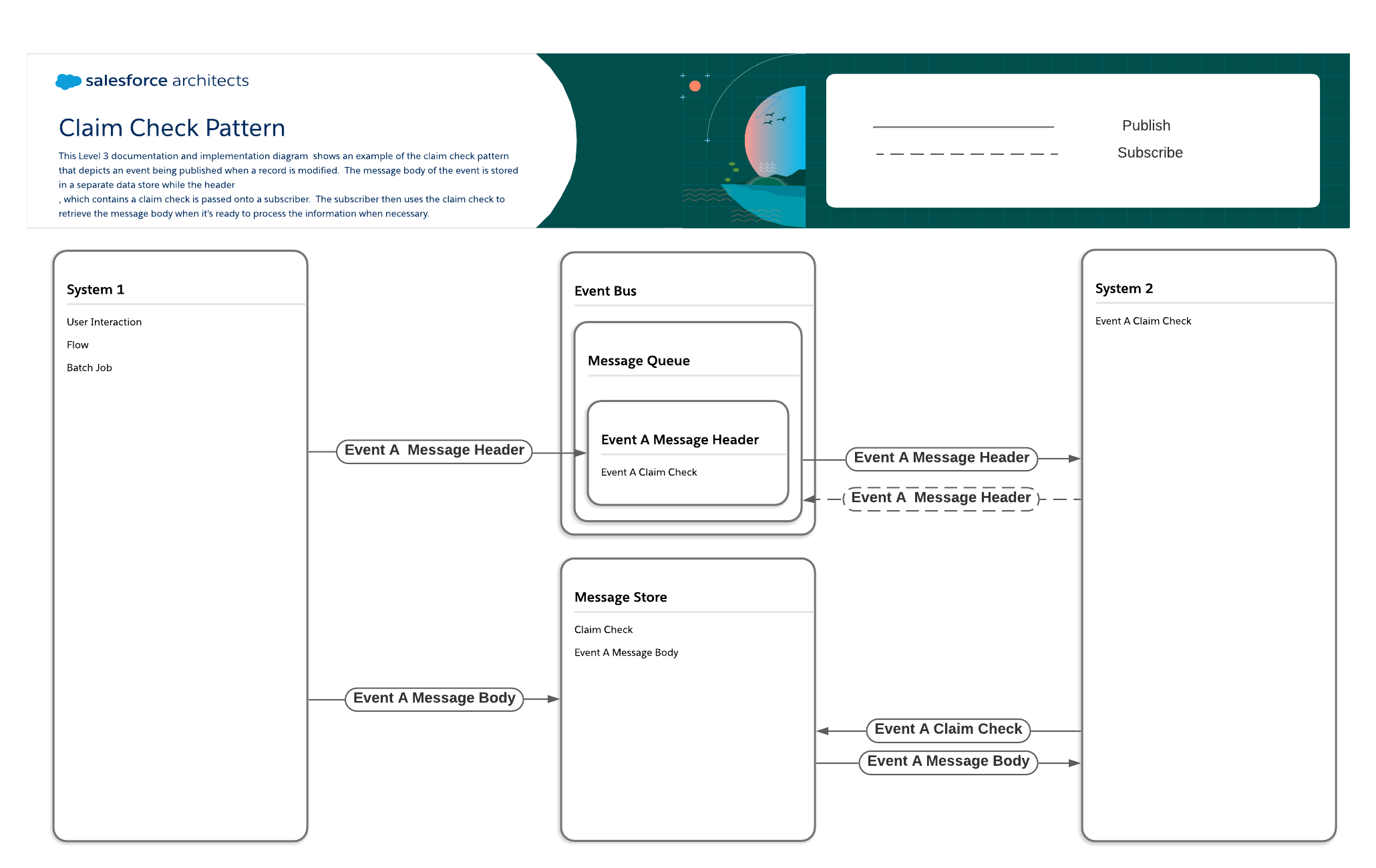The height and width of the screenshot is (868, 1376).
Task: Click Event A Claim Check inside queue
Action: (x=649, y=472)
